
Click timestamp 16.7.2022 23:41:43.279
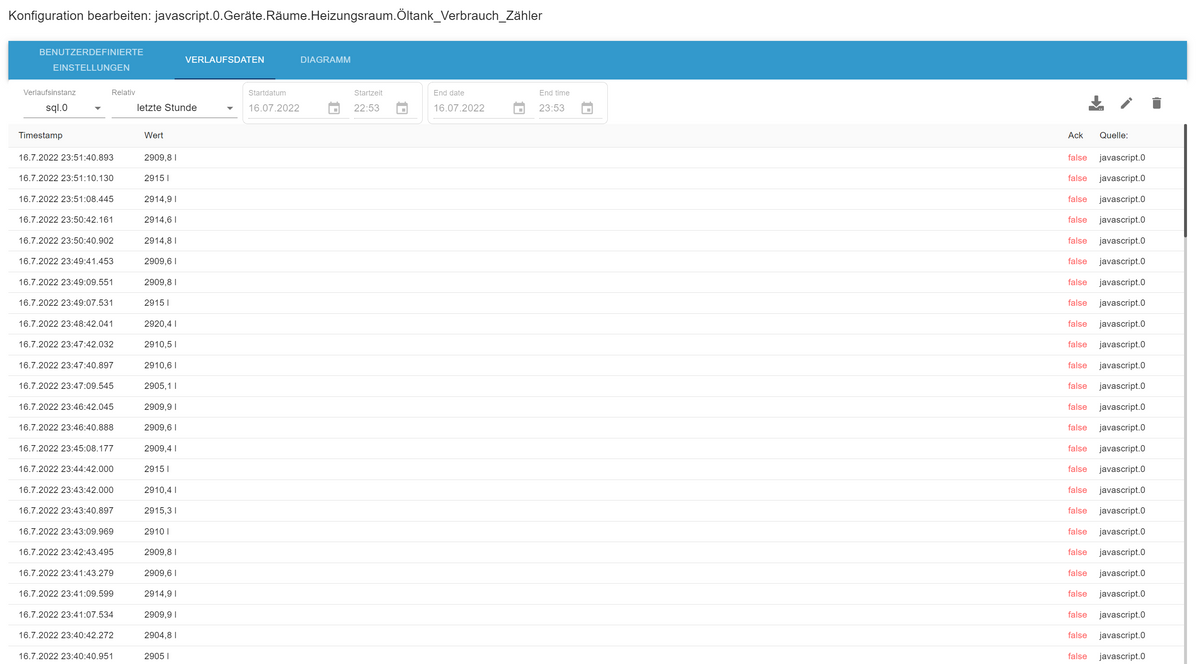(66, 573)
